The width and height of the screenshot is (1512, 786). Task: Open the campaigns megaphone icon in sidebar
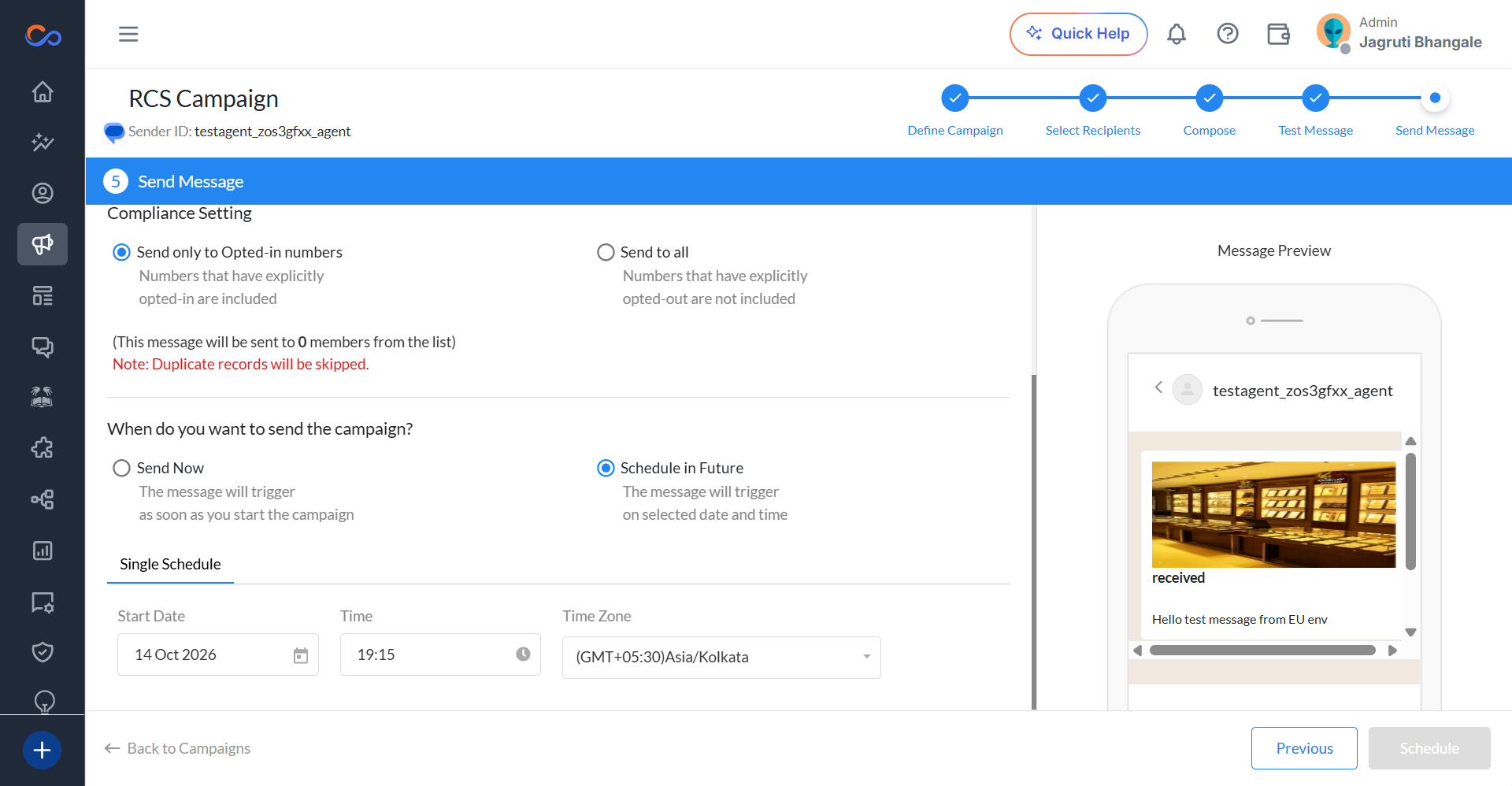point(43,244)
